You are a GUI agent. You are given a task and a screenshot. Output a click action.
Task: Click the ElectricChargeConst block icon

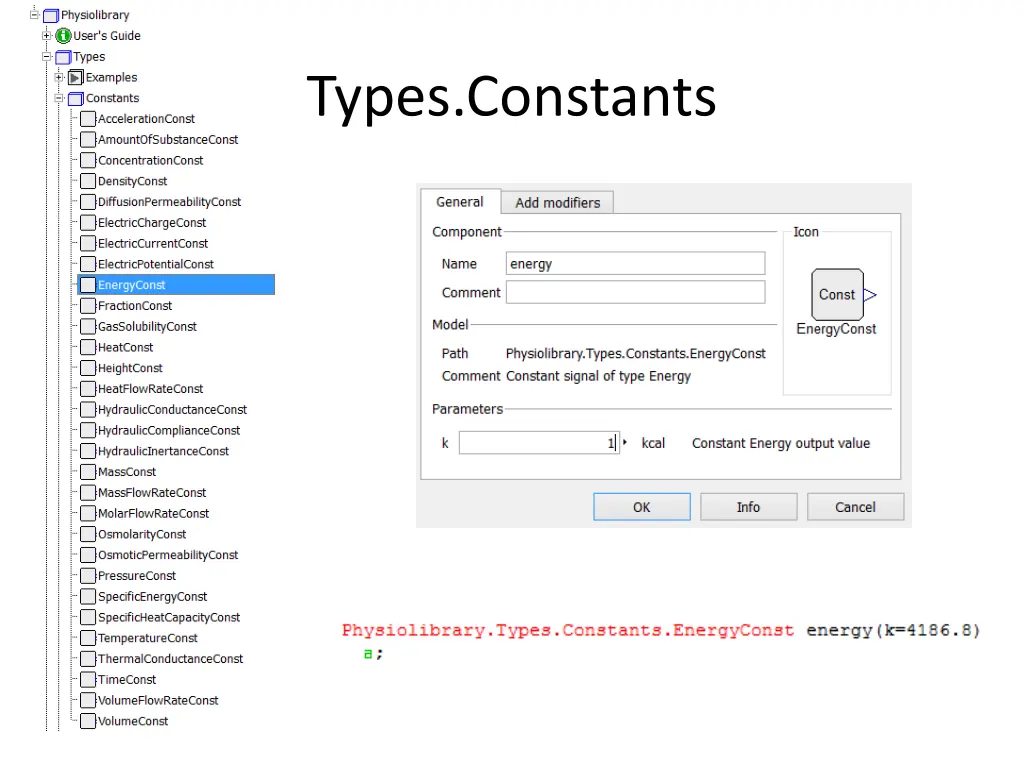coord(88,223)
